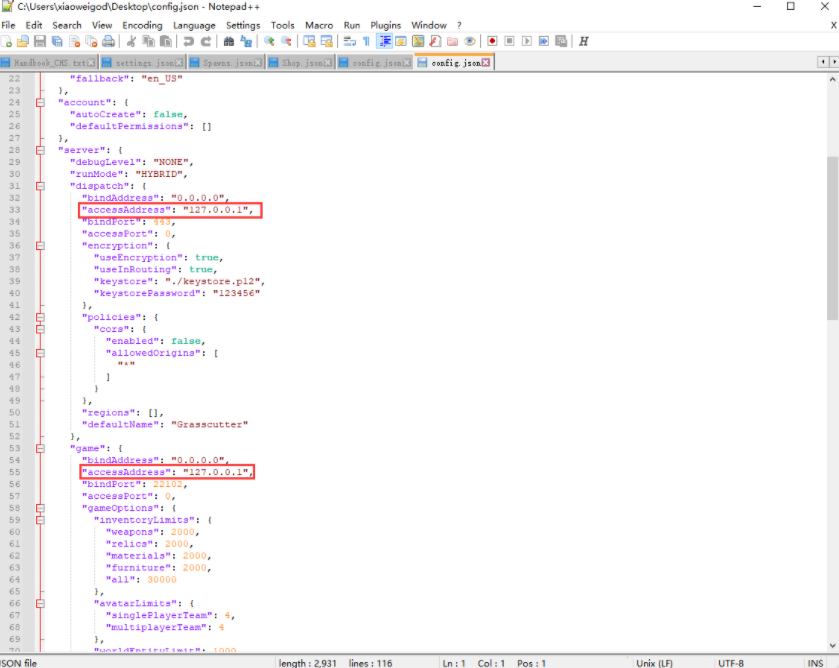Collapse the "encryption" block fold marker
Screen dimensions: 839x668
[40, 246]
